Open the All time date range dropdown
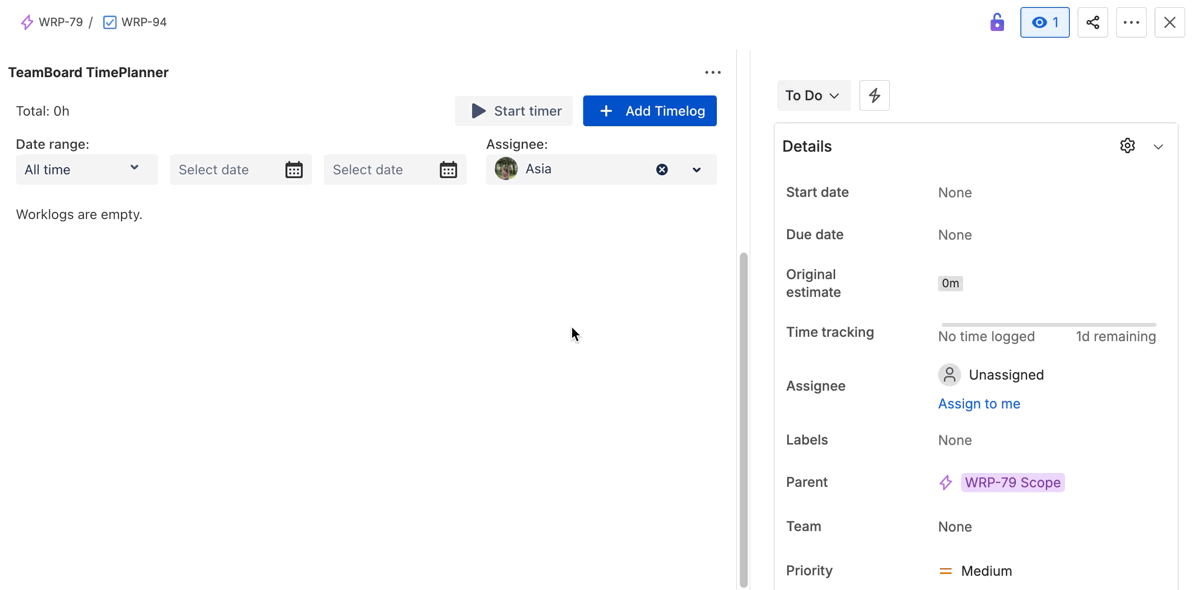 (86, 169)
